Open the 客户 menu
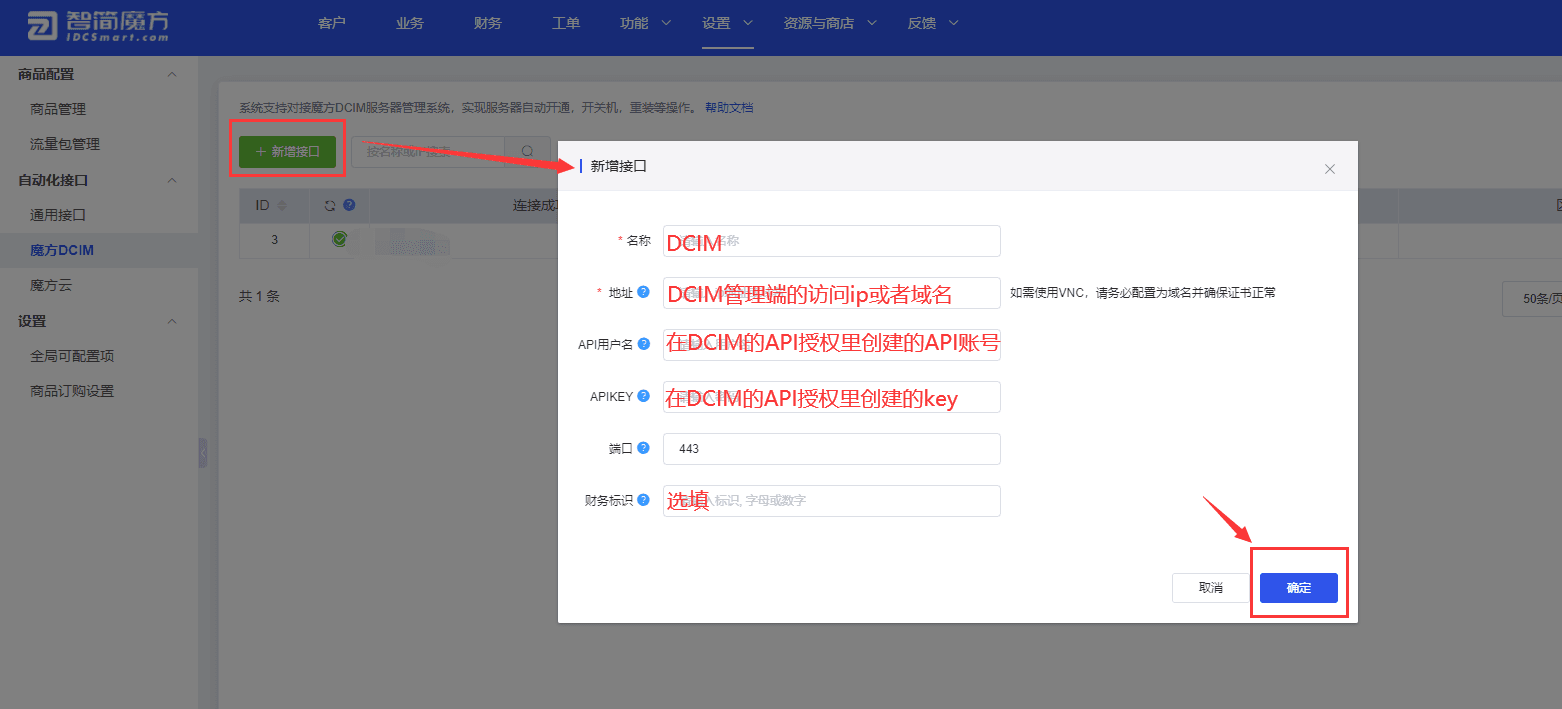 [332, 23]
